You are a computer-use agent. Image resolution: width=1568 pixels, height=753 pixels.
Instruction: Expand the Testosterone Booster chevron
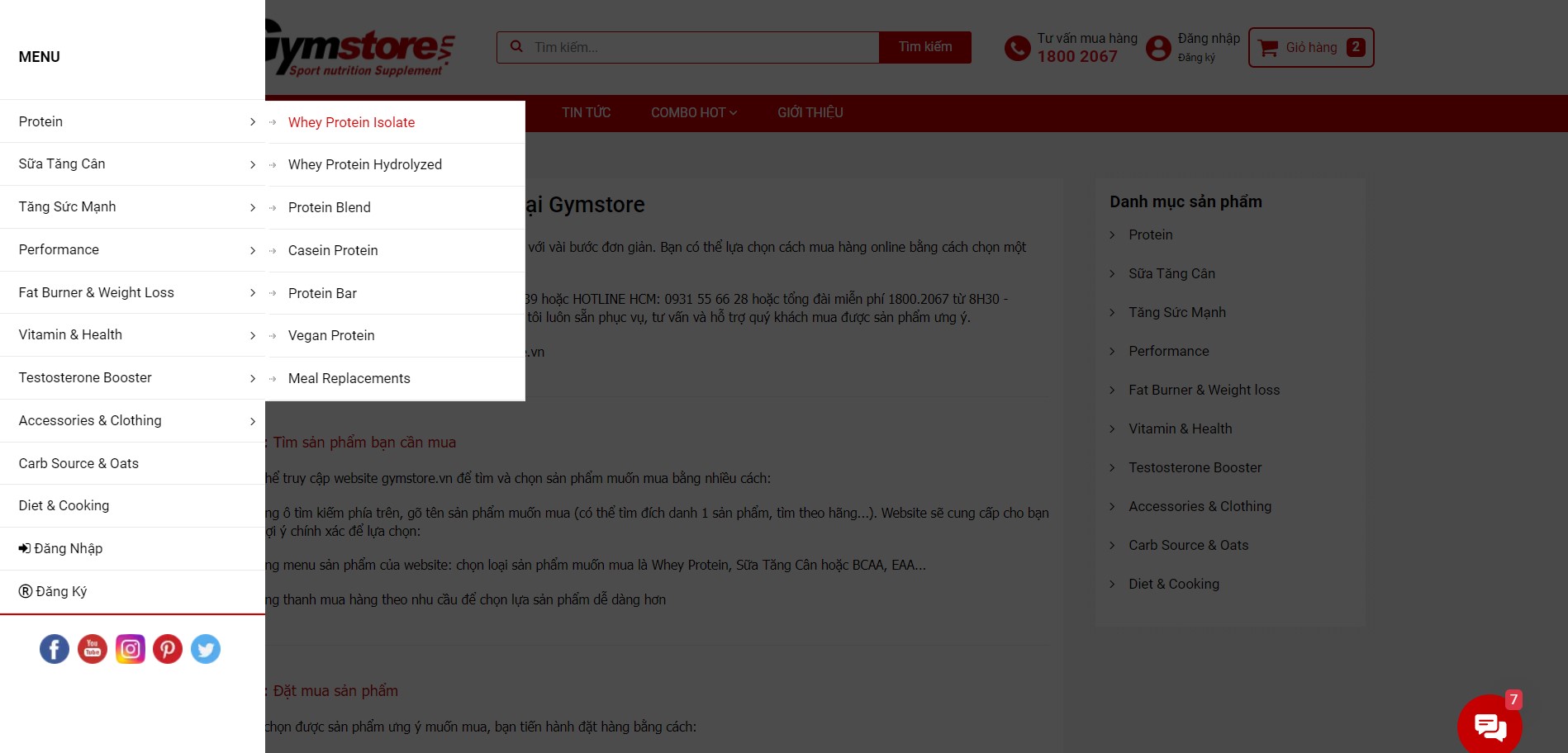[253, 378]
